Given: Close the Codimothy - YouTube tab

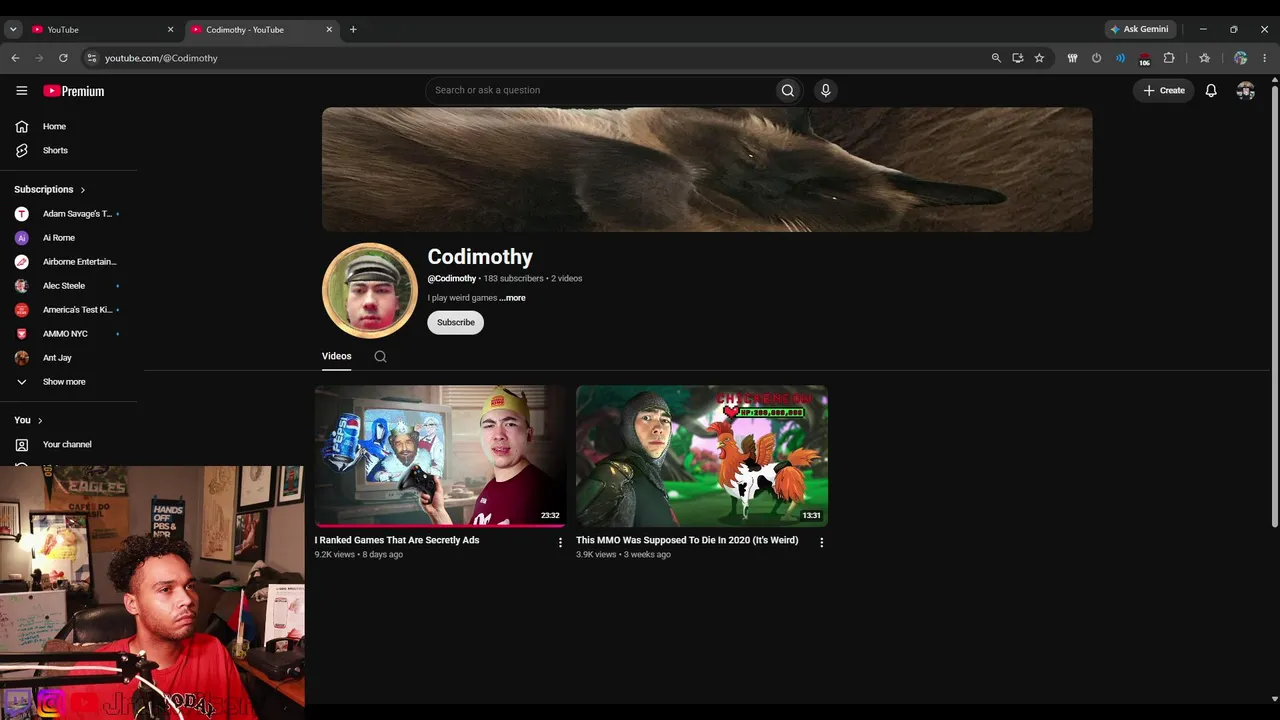Looking at the screenshot, I should coord(329,30).
